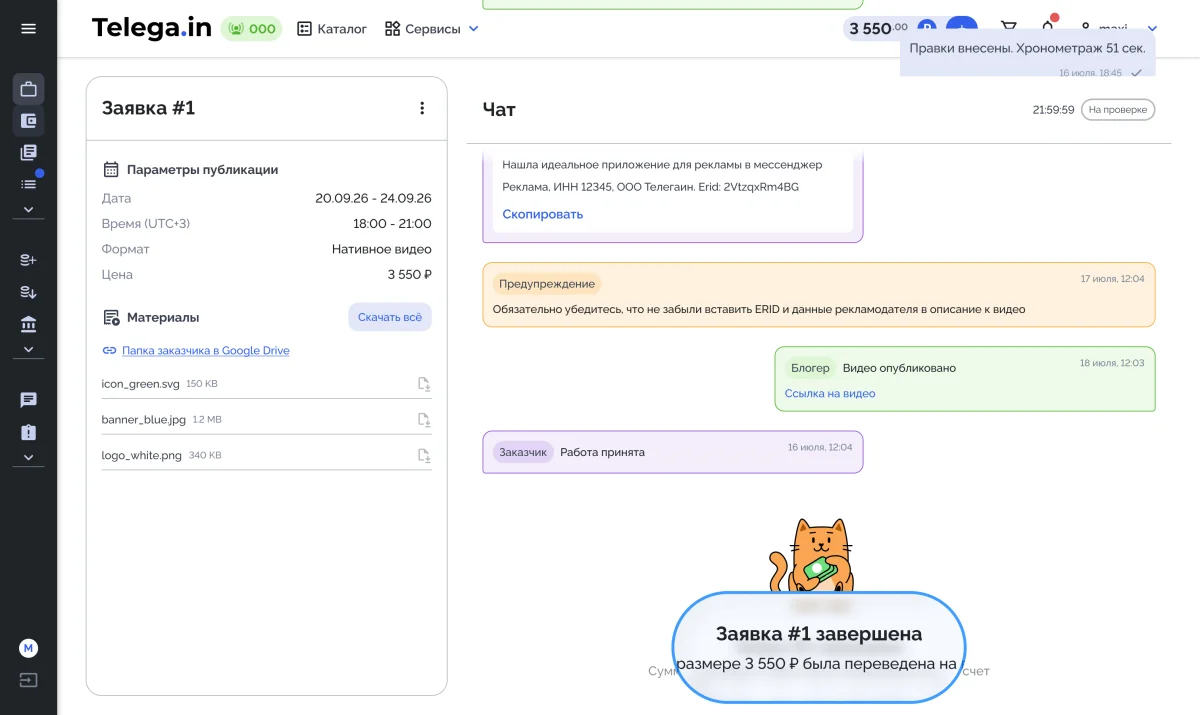Download the banner_blue.jpg file

pyautogui.click(x=424, y=420)
